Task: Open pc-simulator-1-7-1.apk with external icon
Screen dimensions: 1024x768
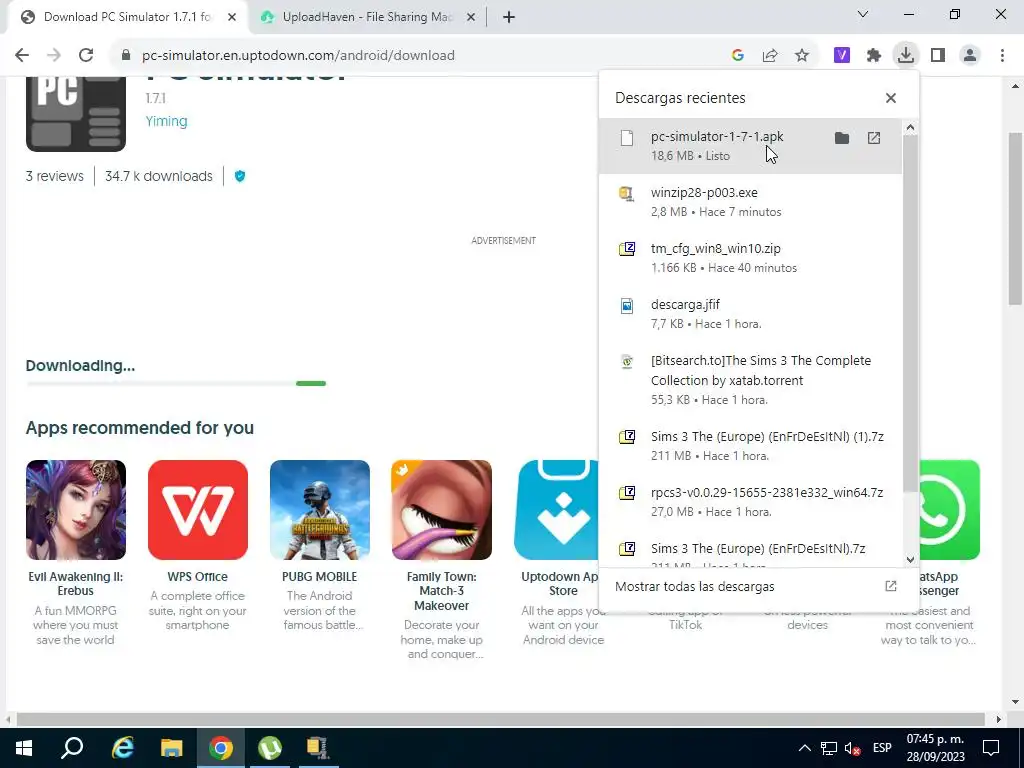Action: coord(874,138)
